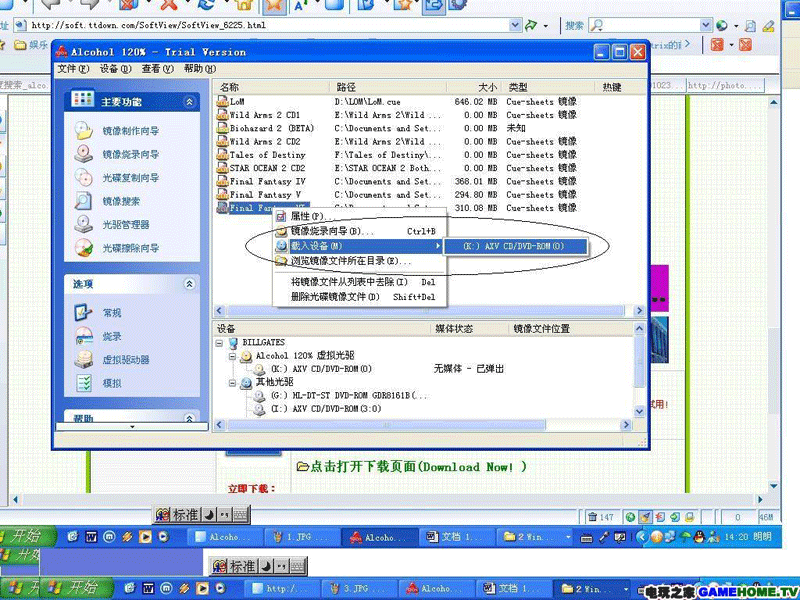Choose 删除光碟镜像文件(D) menu entry
Image resolution: width=800 pixels, height=600 pixels.
click(360, 297)
